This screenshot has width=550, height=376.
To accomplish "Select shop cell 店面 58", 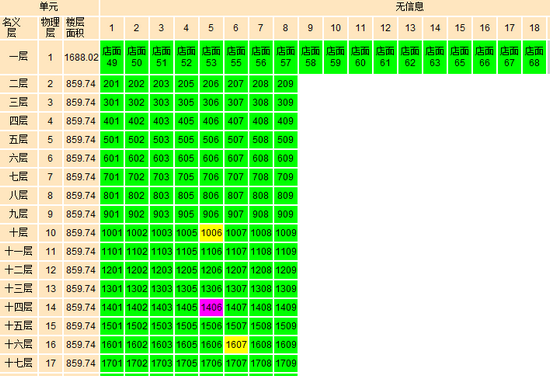I will click(x=310, y=57).
